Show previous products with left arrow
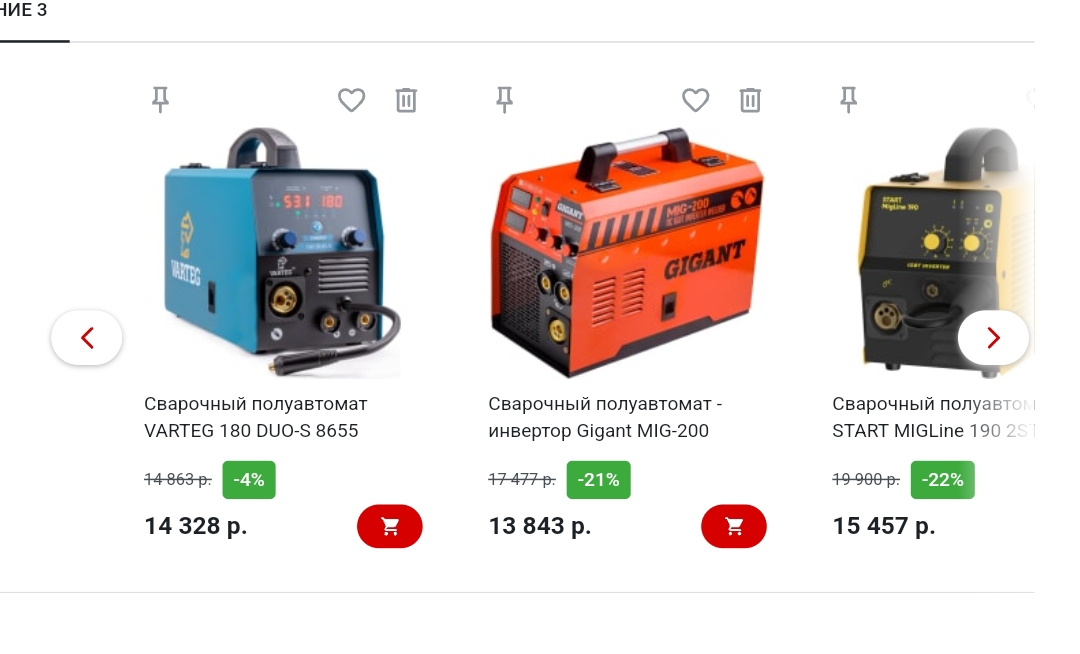The image size is (1080, 654). [x=87, y=338]
